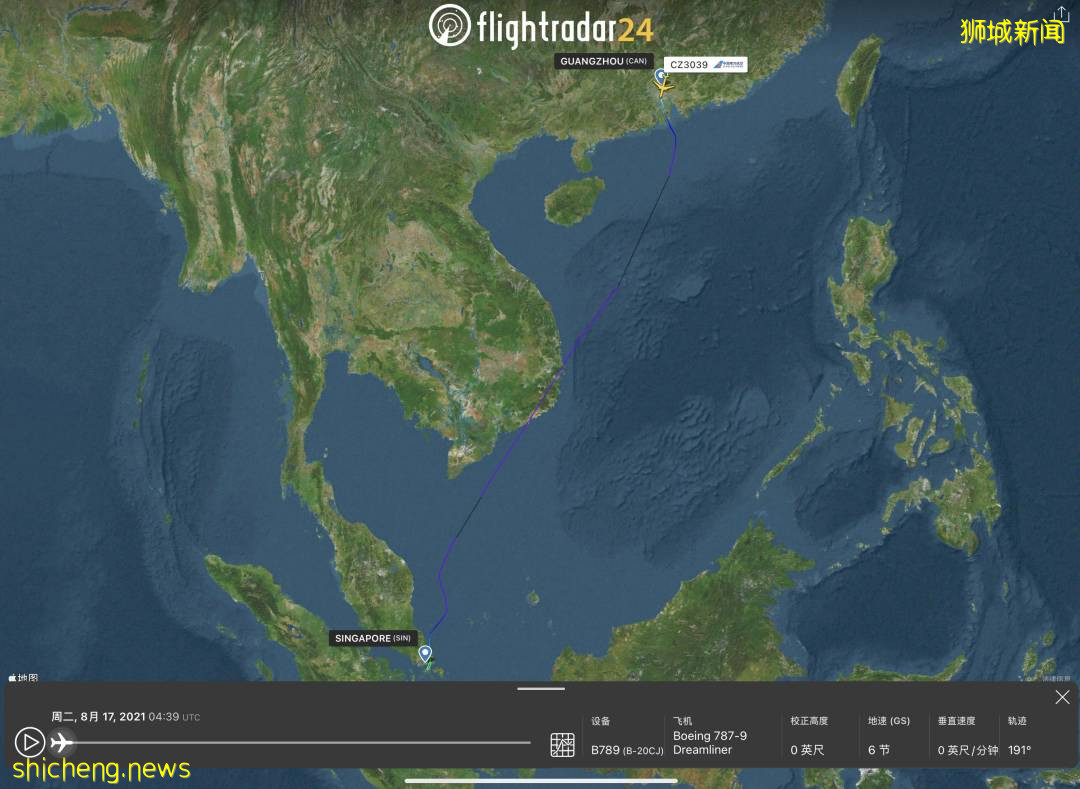The image size is (1080, 789).
Task: Click the 191° track heading value
Action: point(1019,750)
